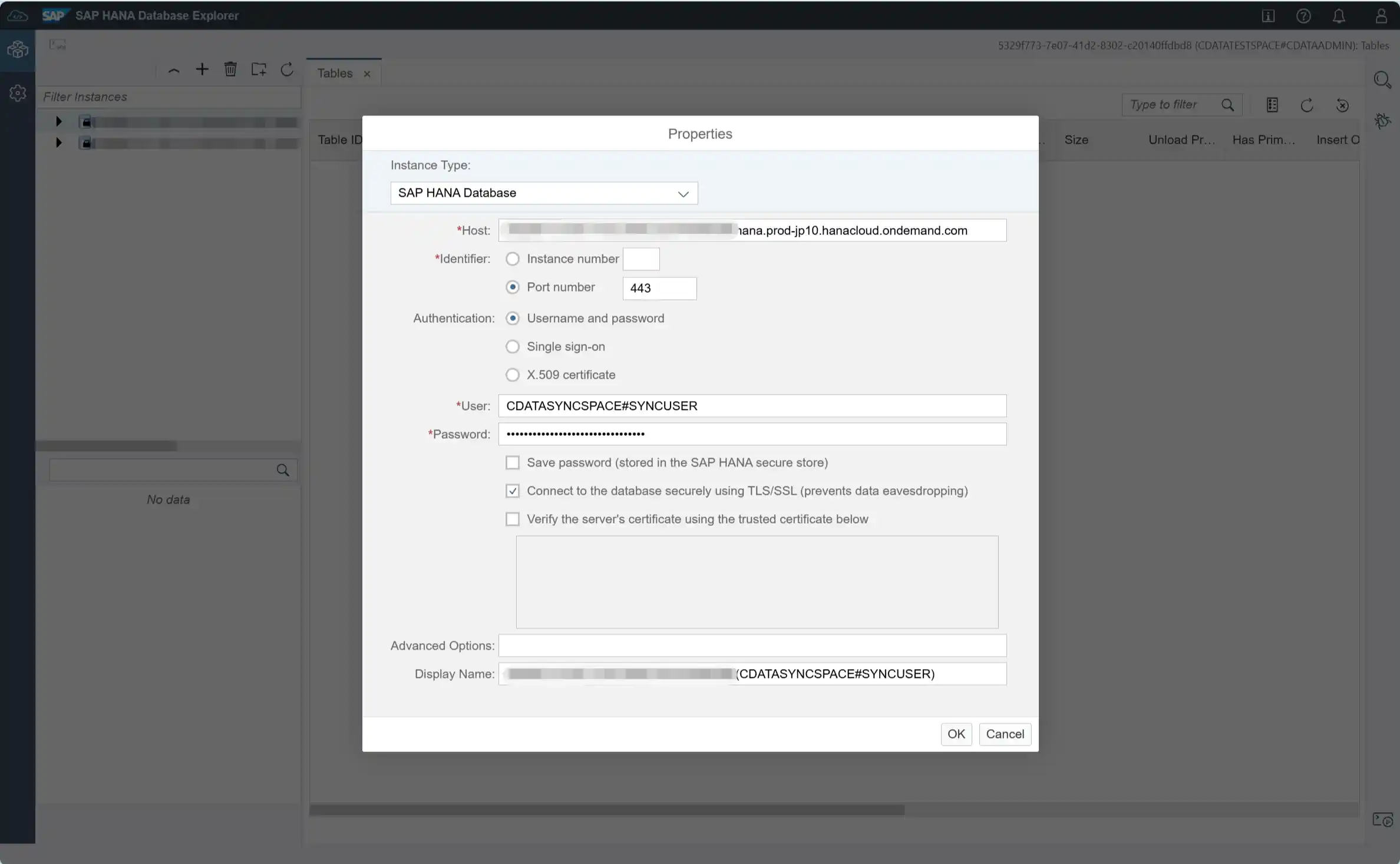Open the user profile icon
Viewport: 1400px width, 864px height.
click(1382, 15)
